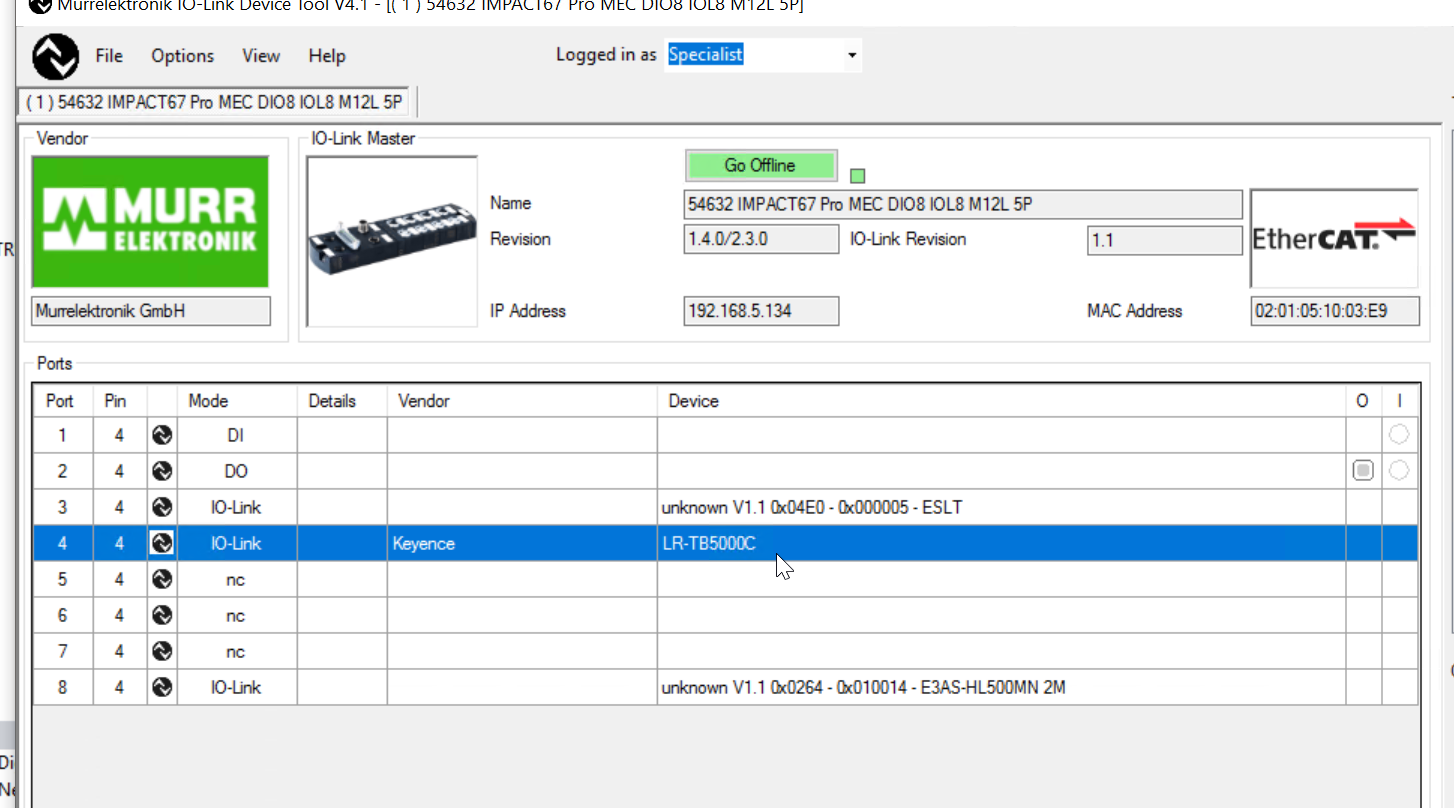The width and height of the screenshot is (1454, 808).
Task: Click the green online status indicator
Action: click(x=857, y=176)
